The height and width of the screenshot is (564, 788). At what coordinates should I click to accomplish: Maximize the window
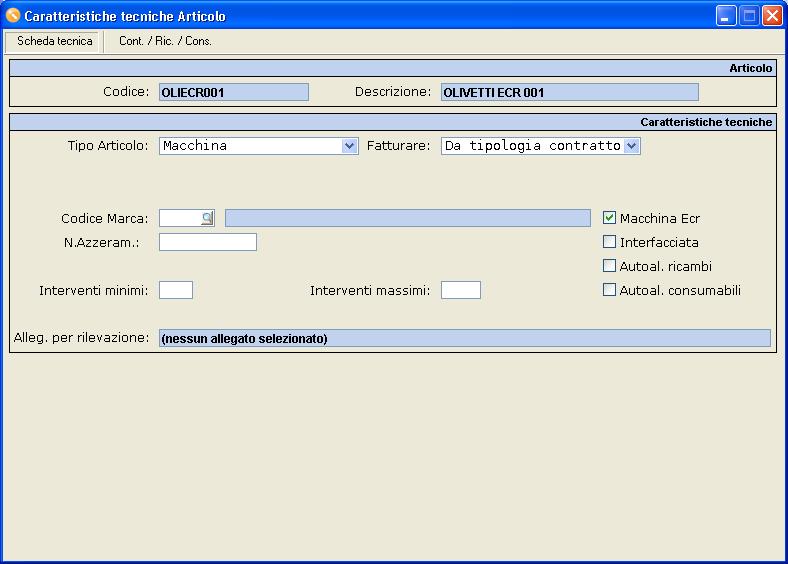pos(749,16)
